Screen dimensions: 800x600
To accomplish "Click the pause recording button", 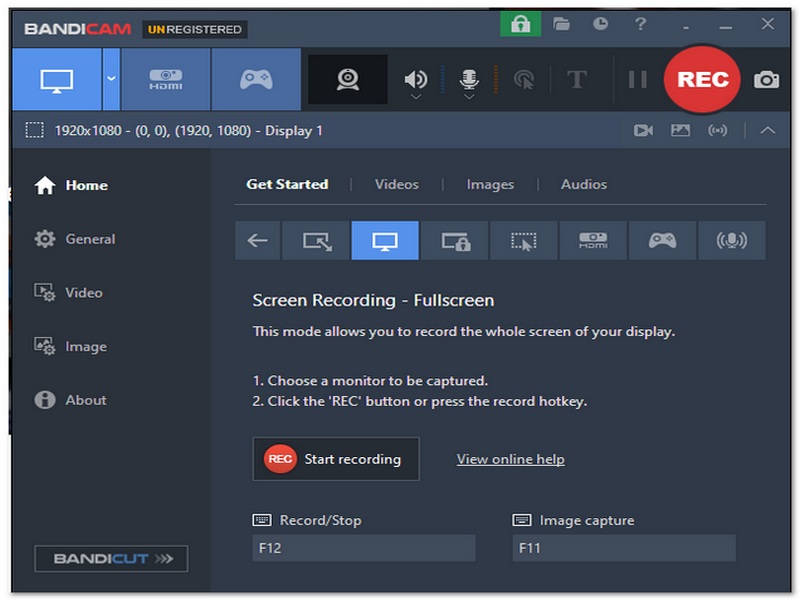I will coord(638,80).
